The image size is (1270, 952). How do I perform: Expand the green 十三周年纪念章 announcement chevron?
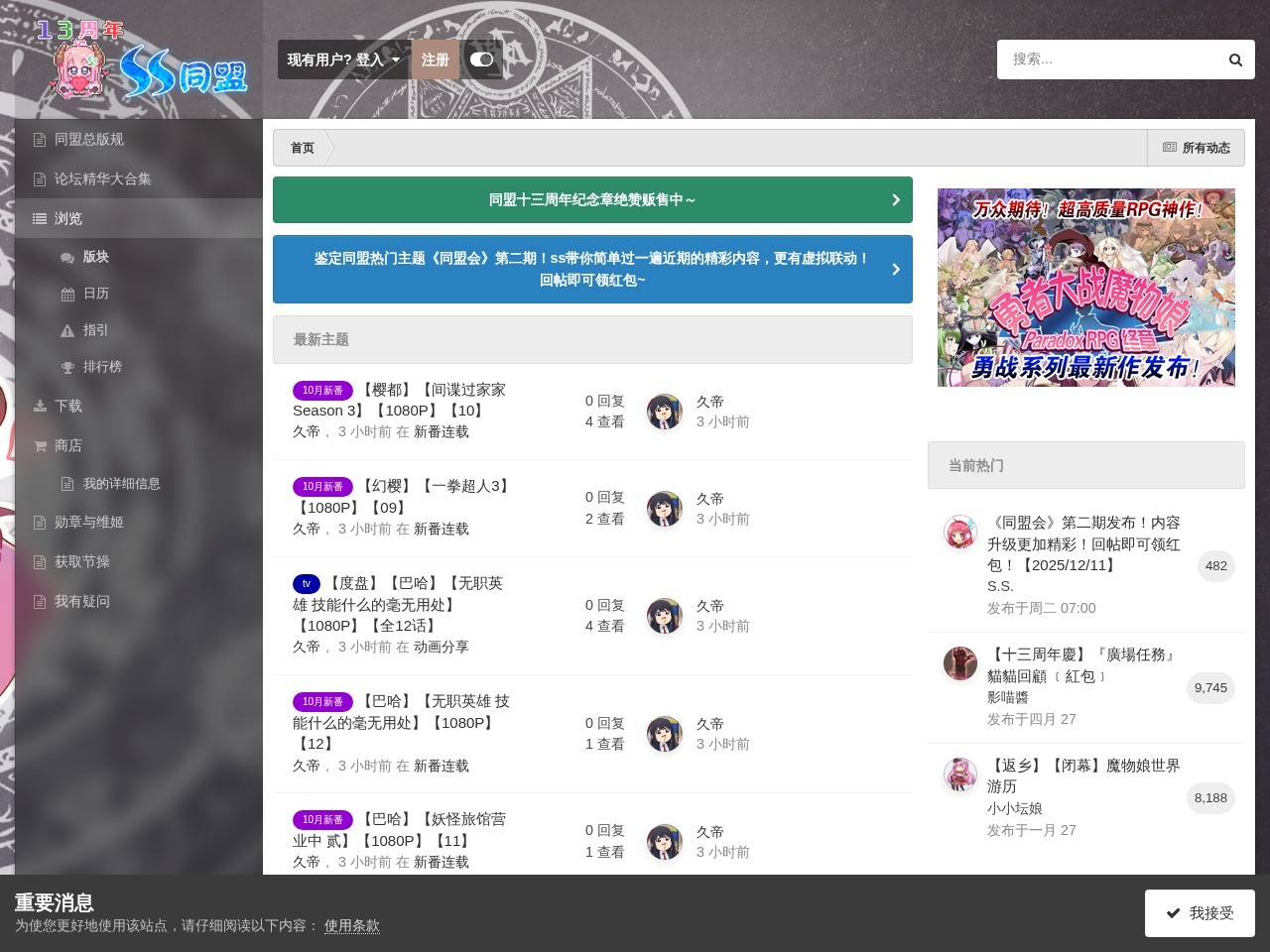point(895,200)
